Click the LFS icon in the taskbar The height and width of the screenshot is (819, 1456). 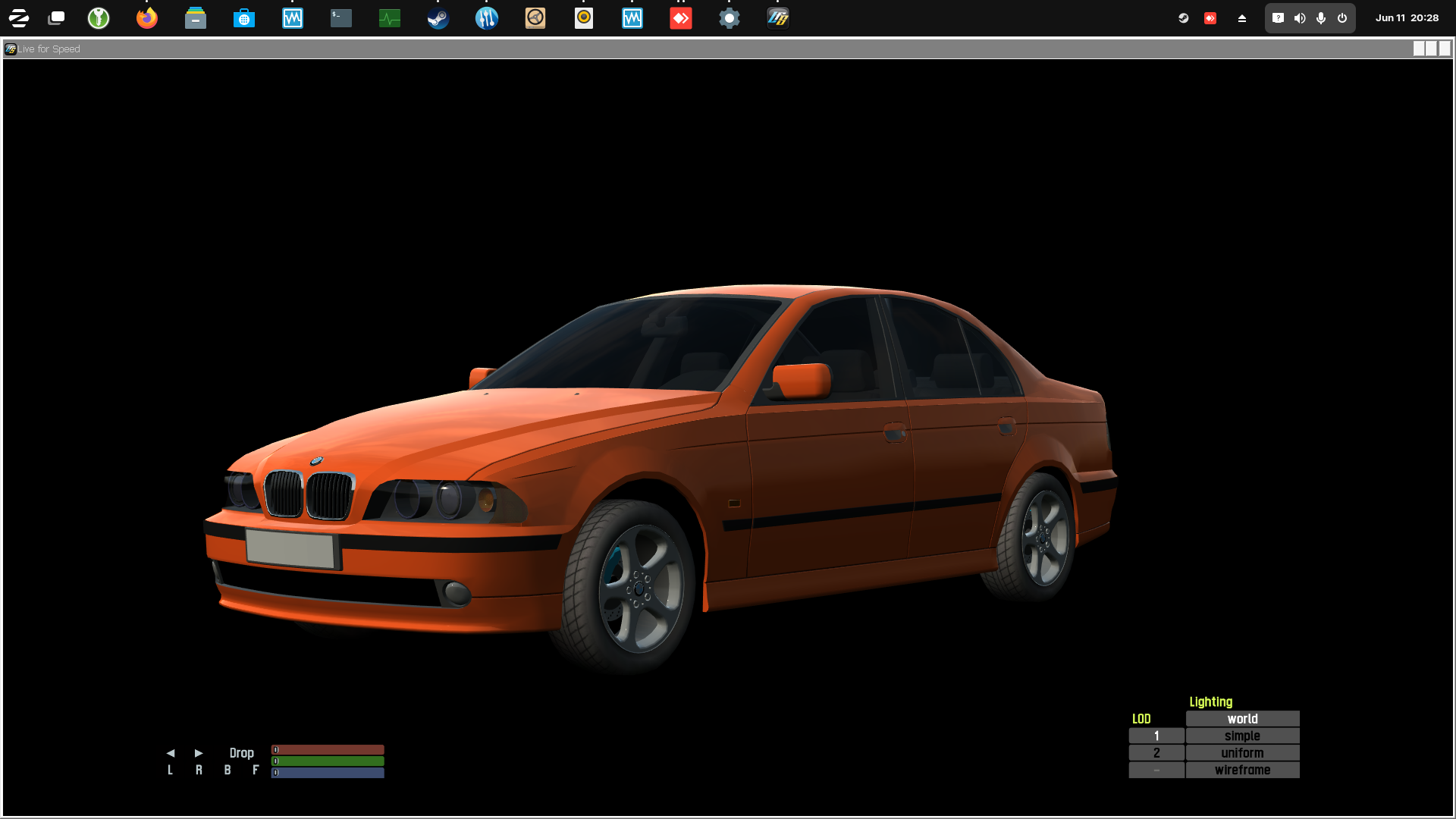778,18
